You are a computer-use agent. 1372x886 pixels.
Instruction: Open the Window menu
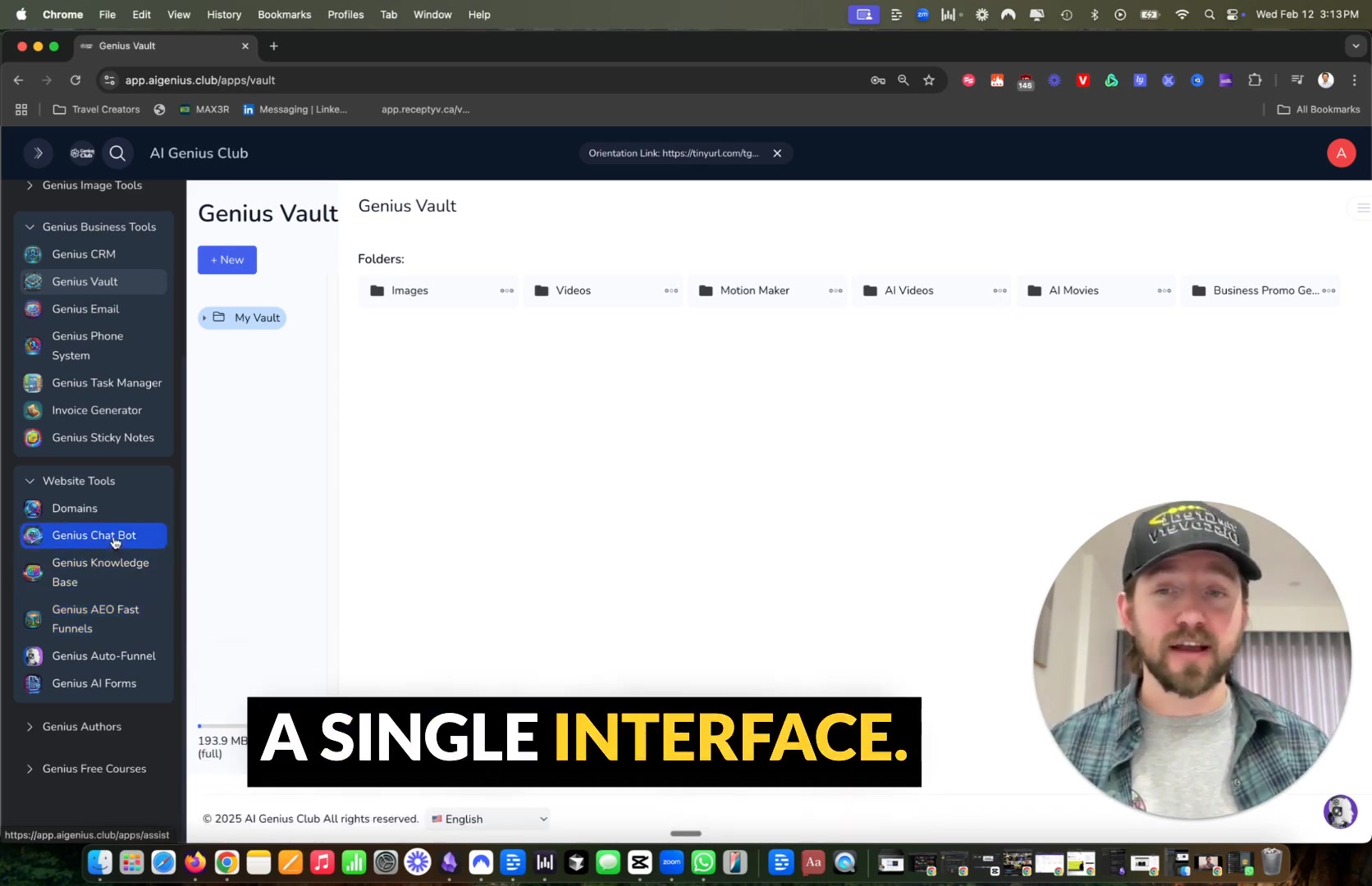432,15
